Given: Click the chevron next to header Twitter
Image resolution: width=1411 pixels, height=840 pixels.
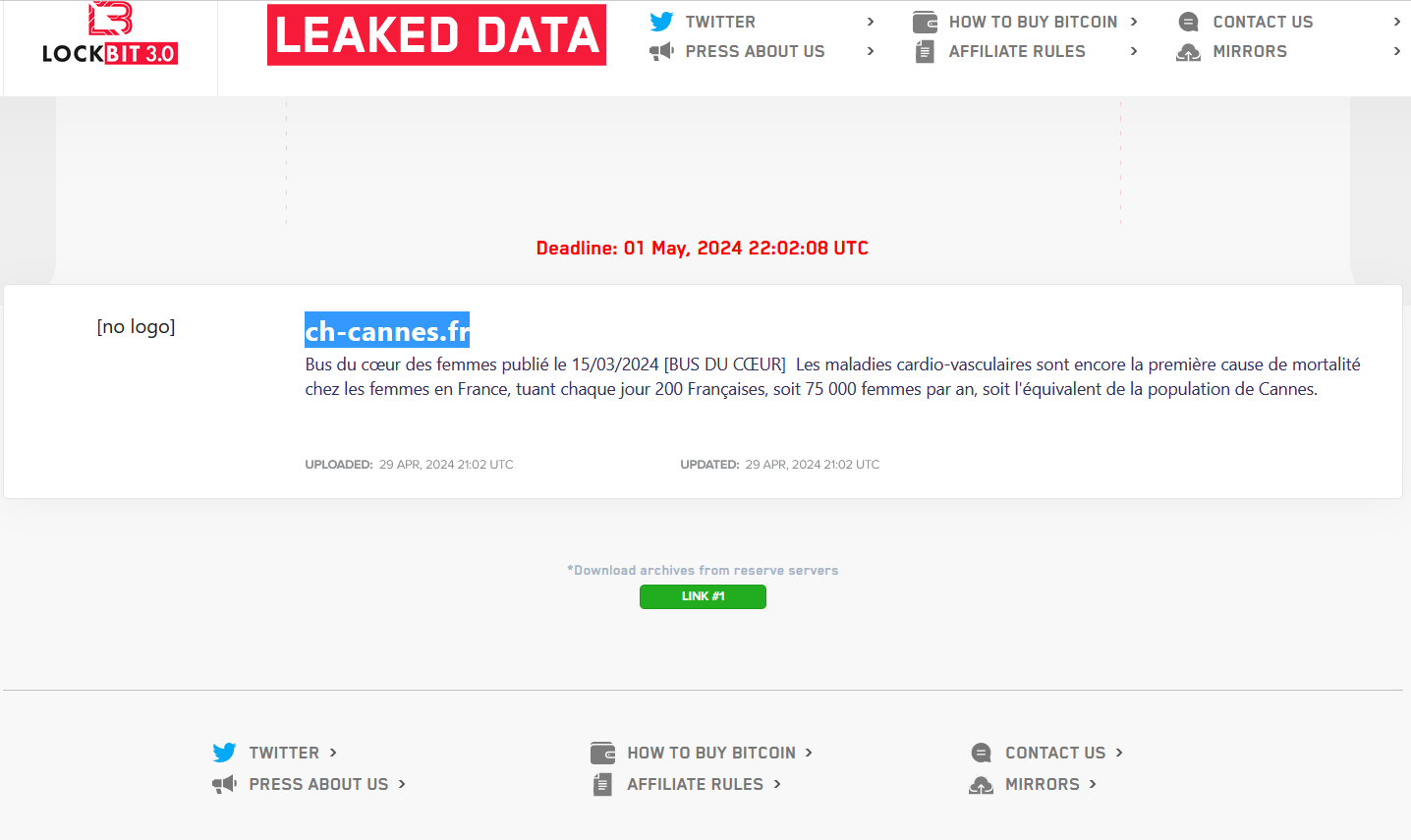Looking at the screenshot, I should 871,22.
